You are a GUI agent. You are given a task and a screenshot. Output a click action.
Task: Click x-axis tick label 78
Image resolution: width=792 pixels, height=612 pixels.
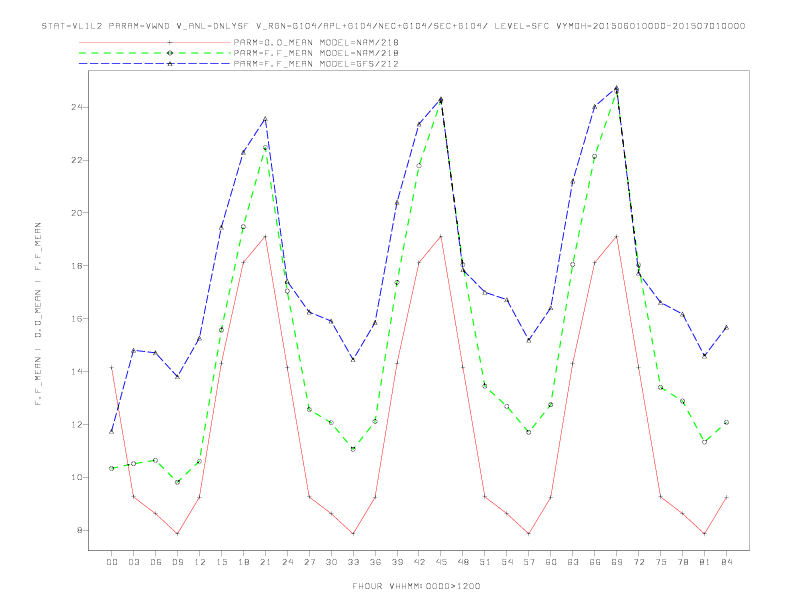click(683, 562)
